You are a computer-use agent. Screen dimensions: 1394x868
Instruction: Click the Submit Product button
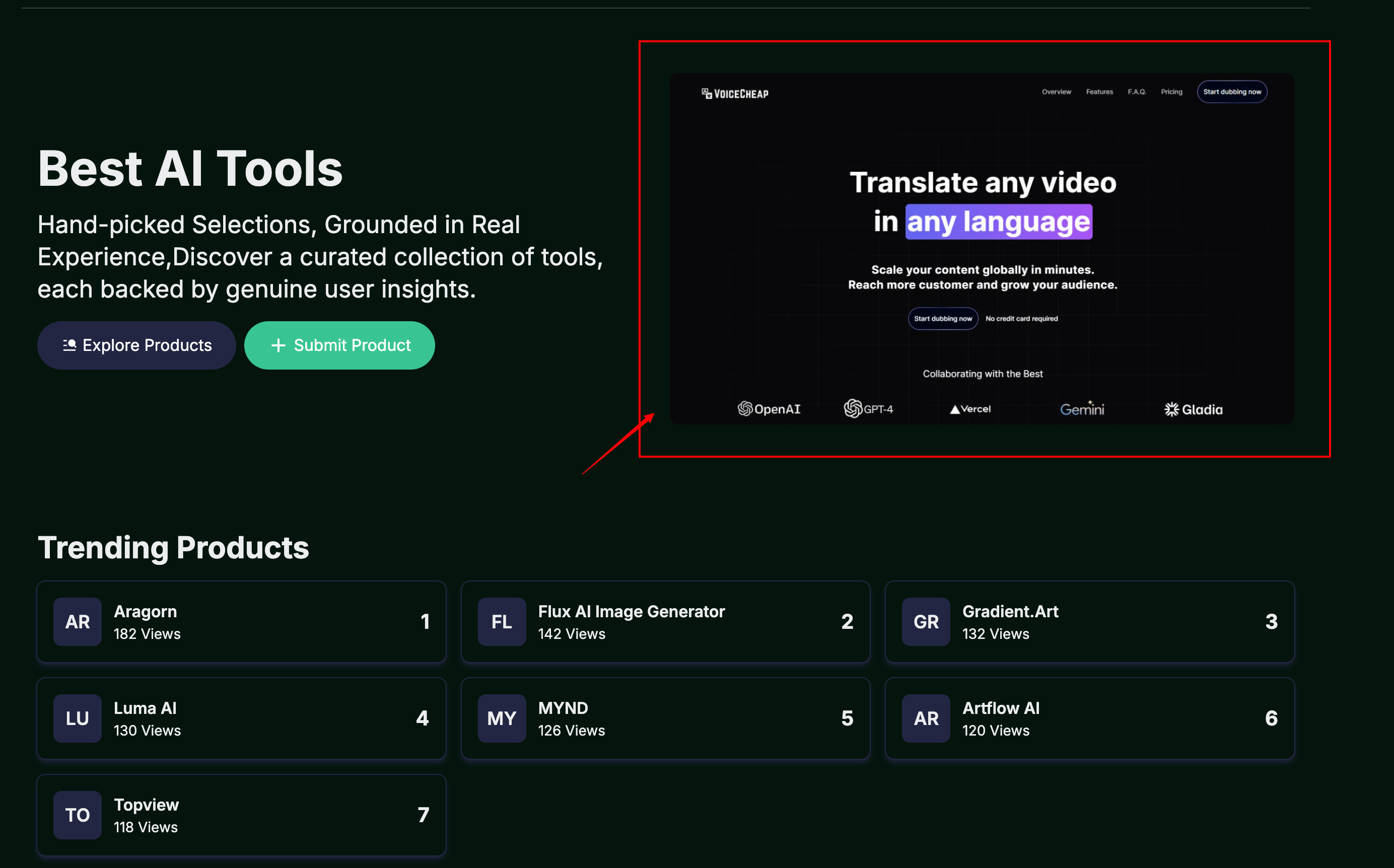(339, 345)
